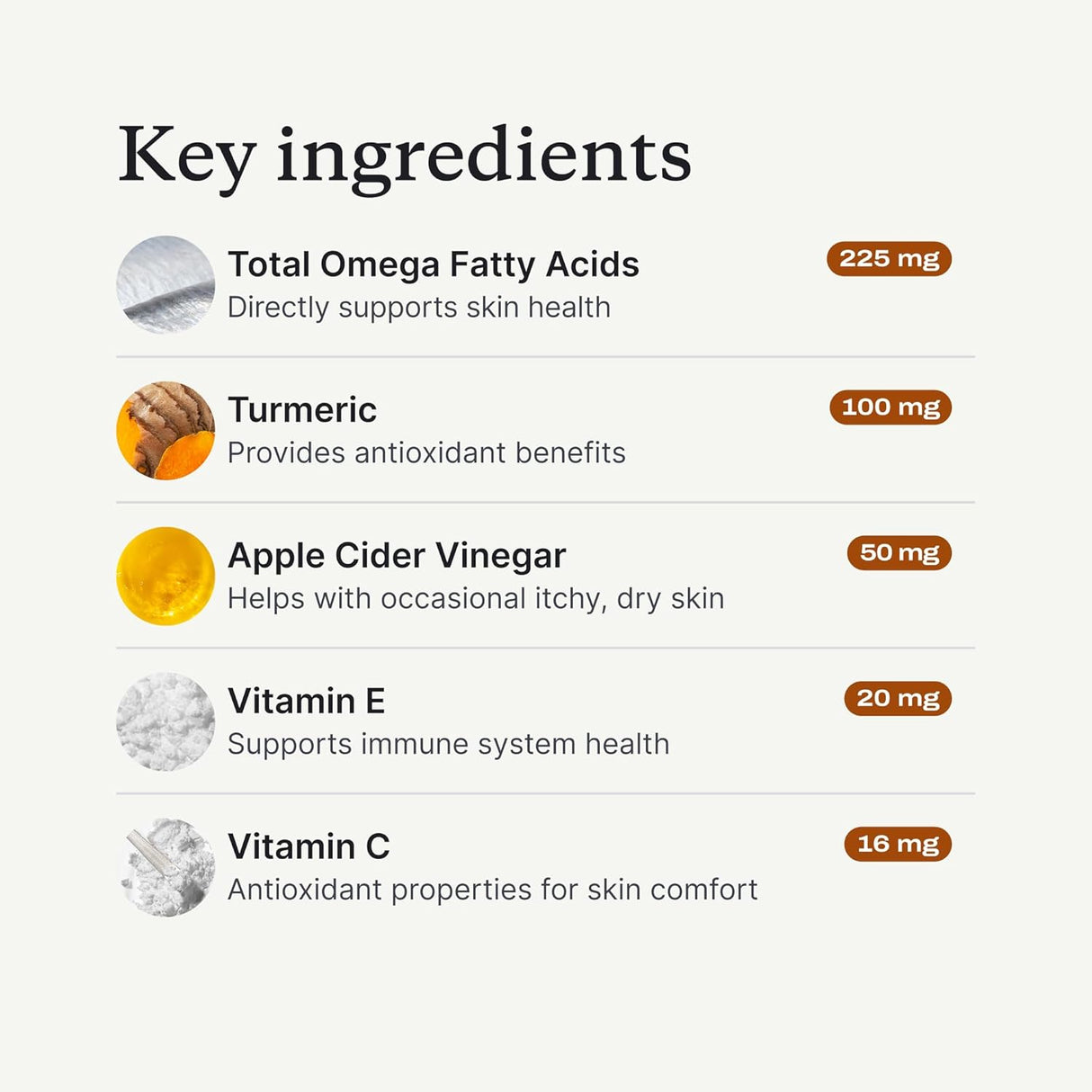Click the text Provides antioxidant benefits
This screenshot has height=1092, width=1092.
coord(426,453)
